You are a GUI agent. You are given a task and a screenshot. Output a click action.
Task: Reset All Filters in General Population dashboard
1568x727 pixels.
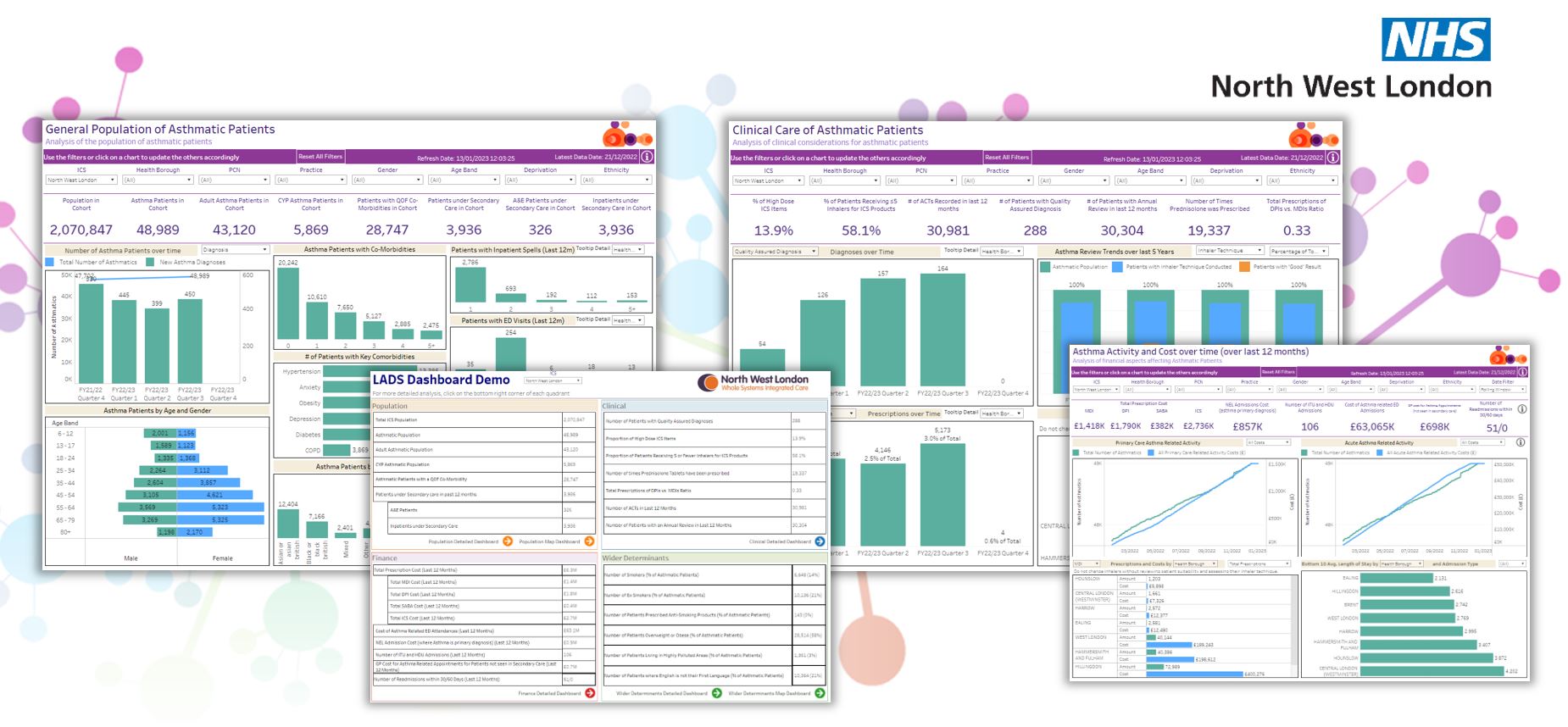320,157
